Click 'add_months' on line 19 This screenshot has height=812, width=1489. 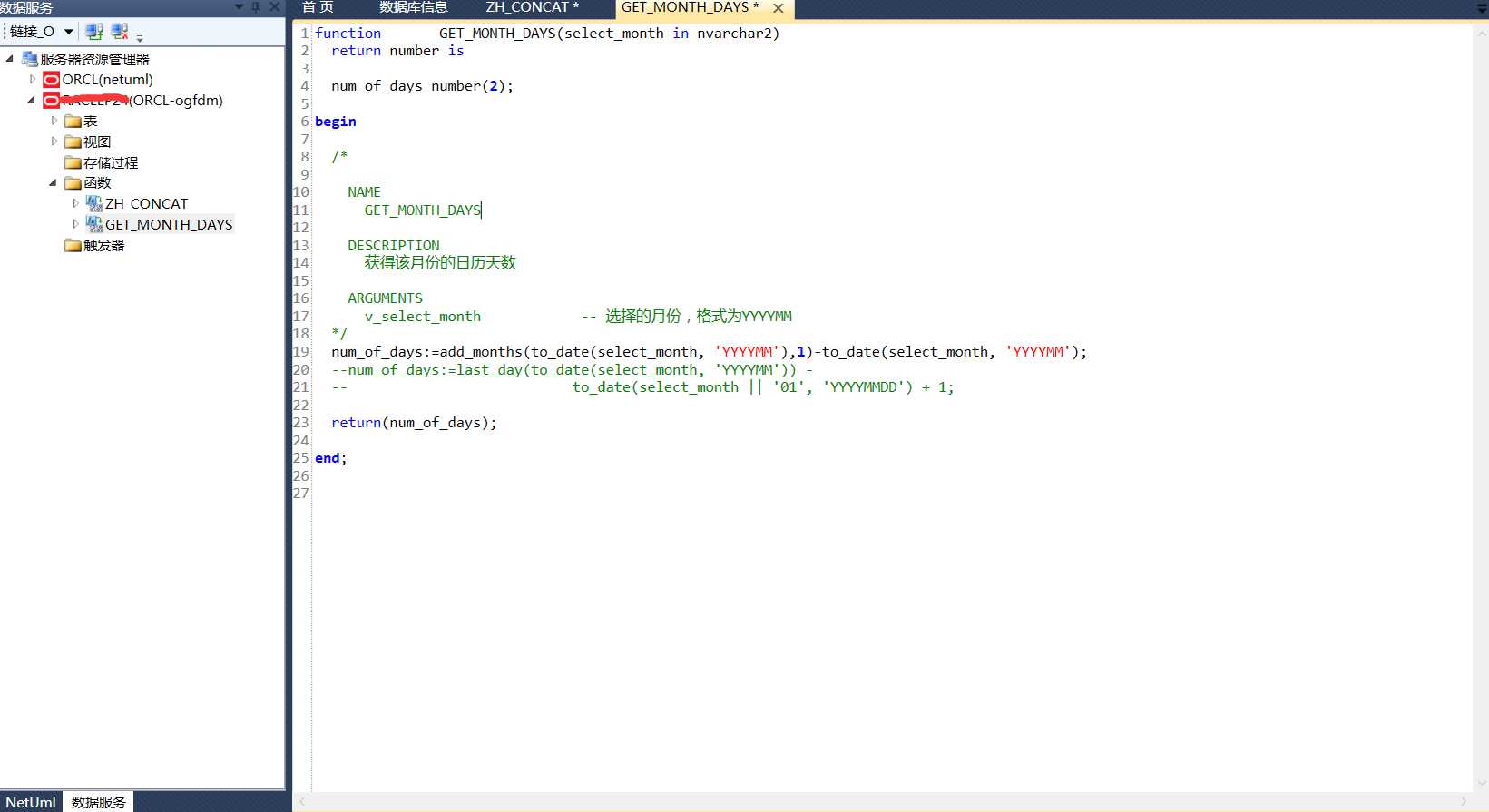tap(481, 352)
